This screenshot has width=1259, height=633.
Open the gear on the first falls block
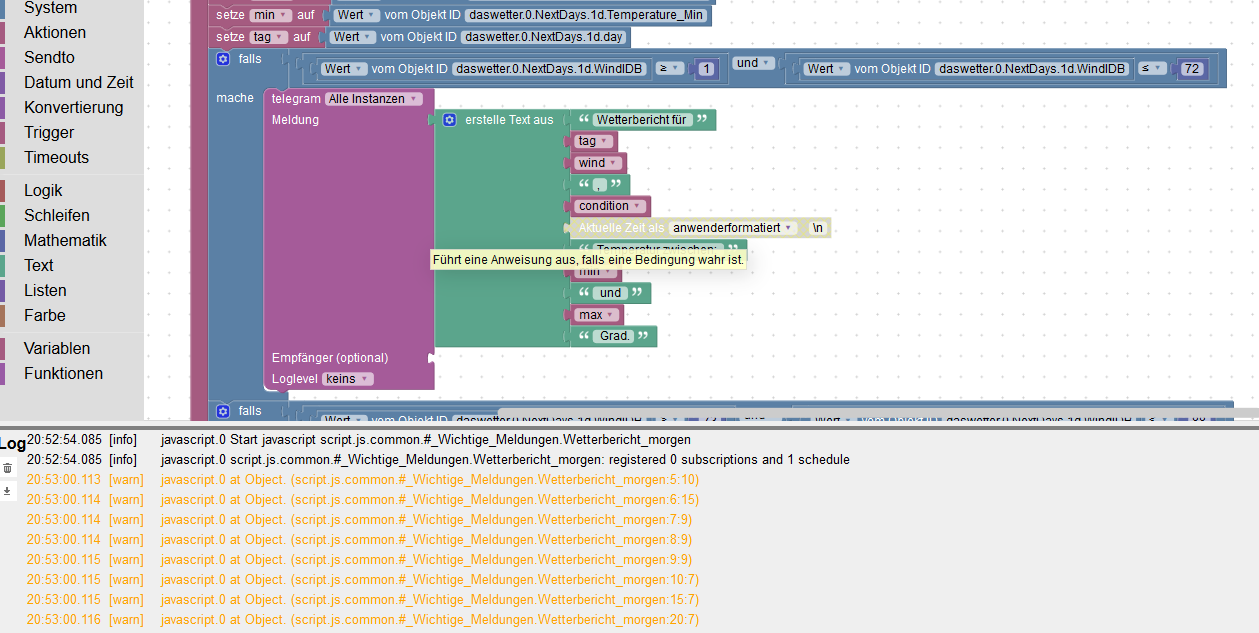click(223, 59)
